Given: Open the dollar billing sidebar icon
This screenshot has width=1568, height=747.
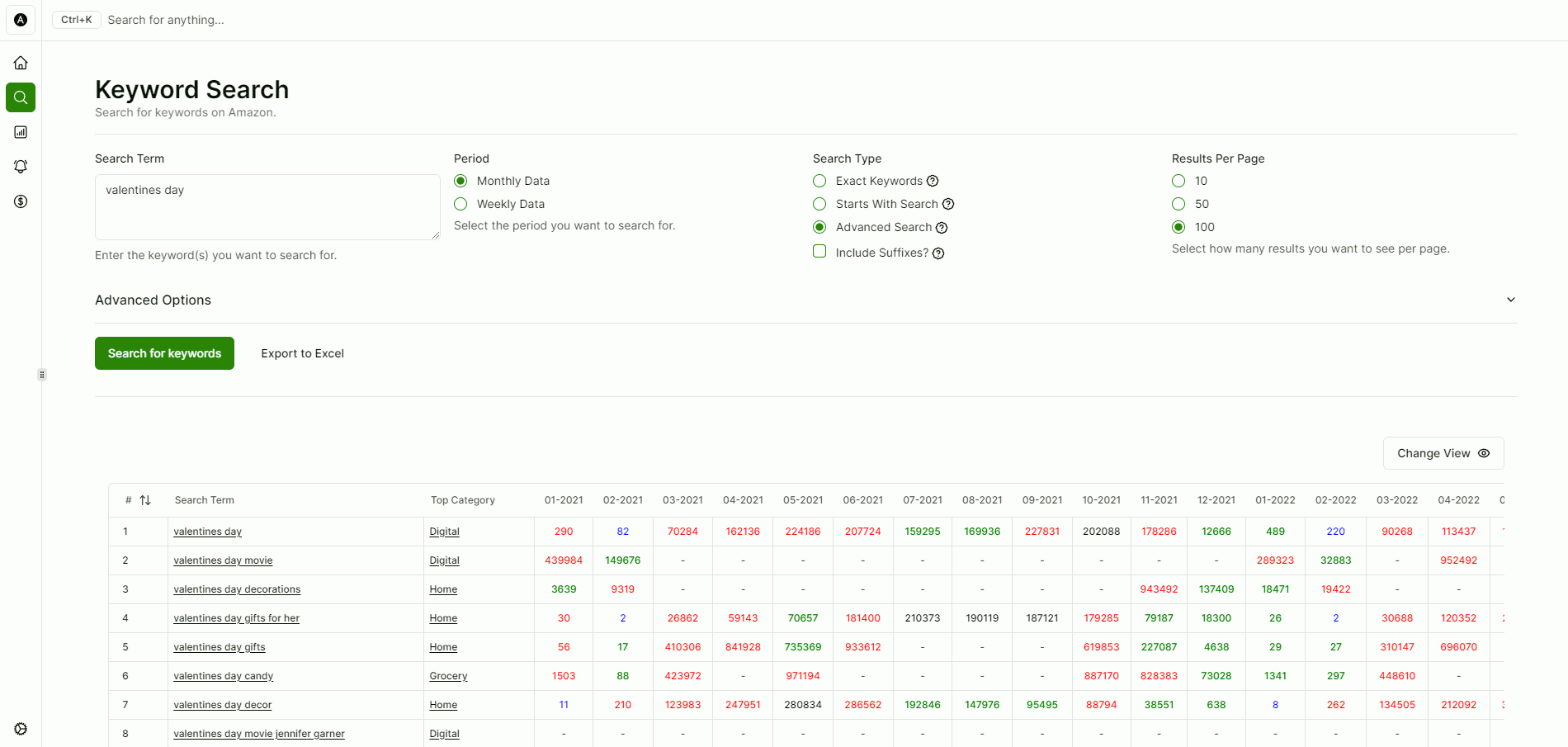Looking at the screenshot, I should (x=21, y=201).
